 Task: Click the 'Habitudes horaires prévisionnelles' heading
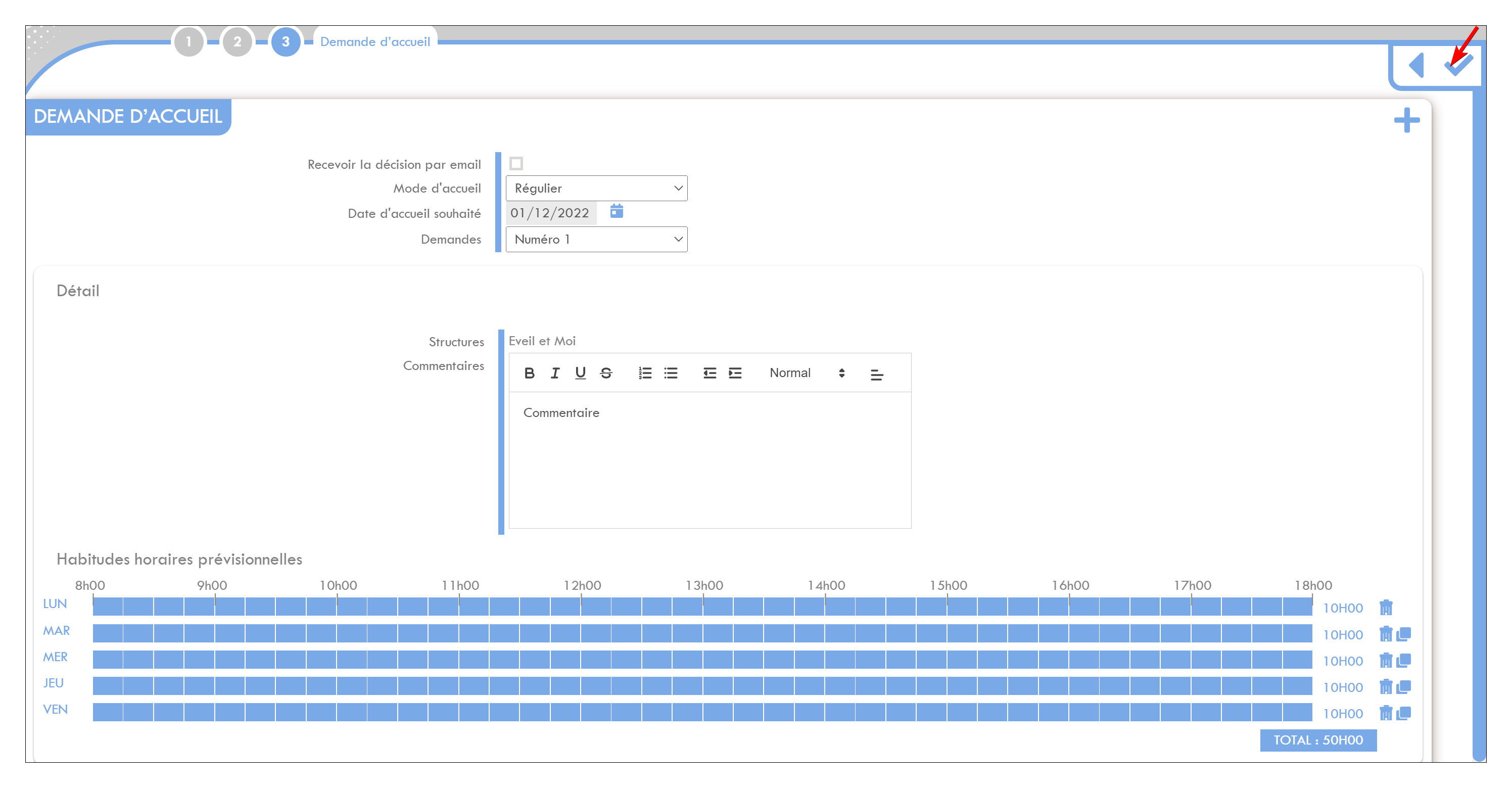click(x=179, y=559)
